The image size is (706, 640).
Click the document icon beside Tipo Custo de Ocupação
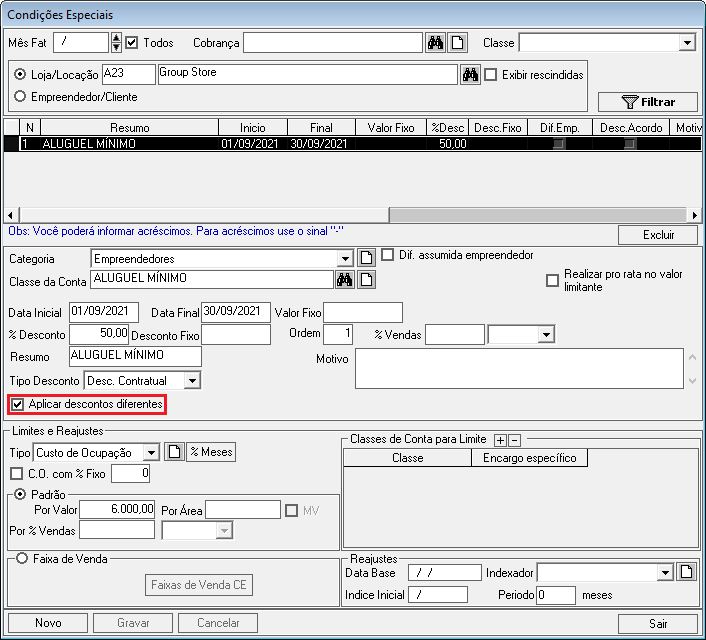tap(174, 452)
